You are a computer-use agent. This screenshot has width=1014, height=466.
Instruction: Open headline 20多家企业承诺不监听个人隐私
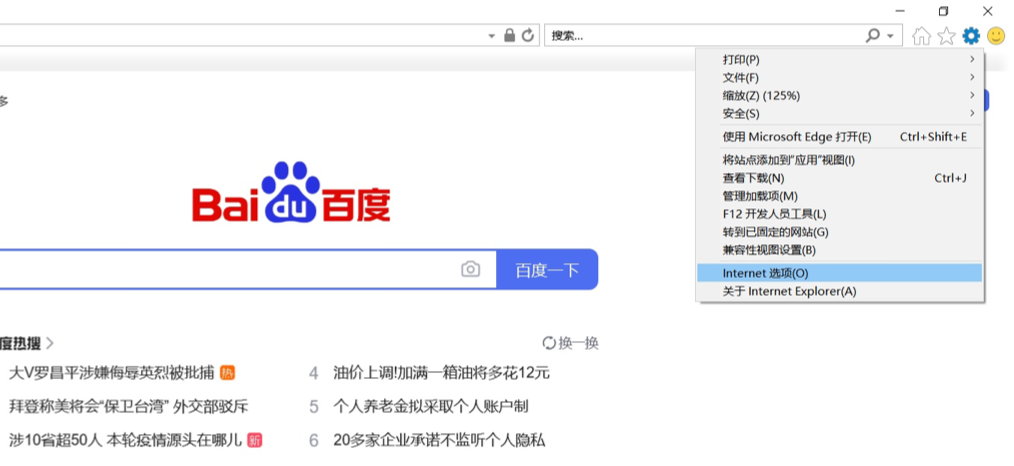pyautogui.click(x=439, y=441)
